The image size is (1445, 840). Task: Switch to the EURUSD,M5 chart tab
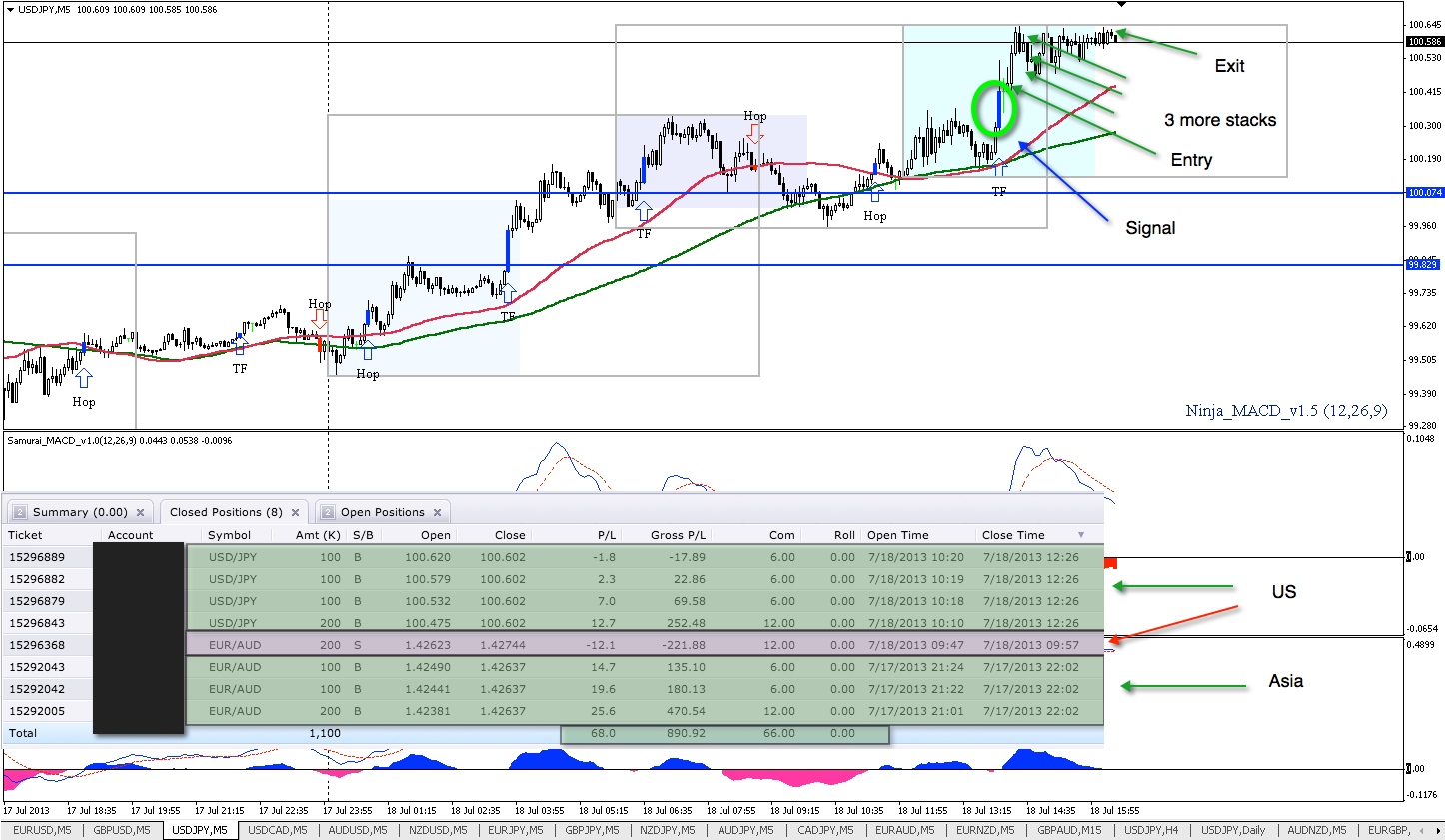(x=42, y=830)
